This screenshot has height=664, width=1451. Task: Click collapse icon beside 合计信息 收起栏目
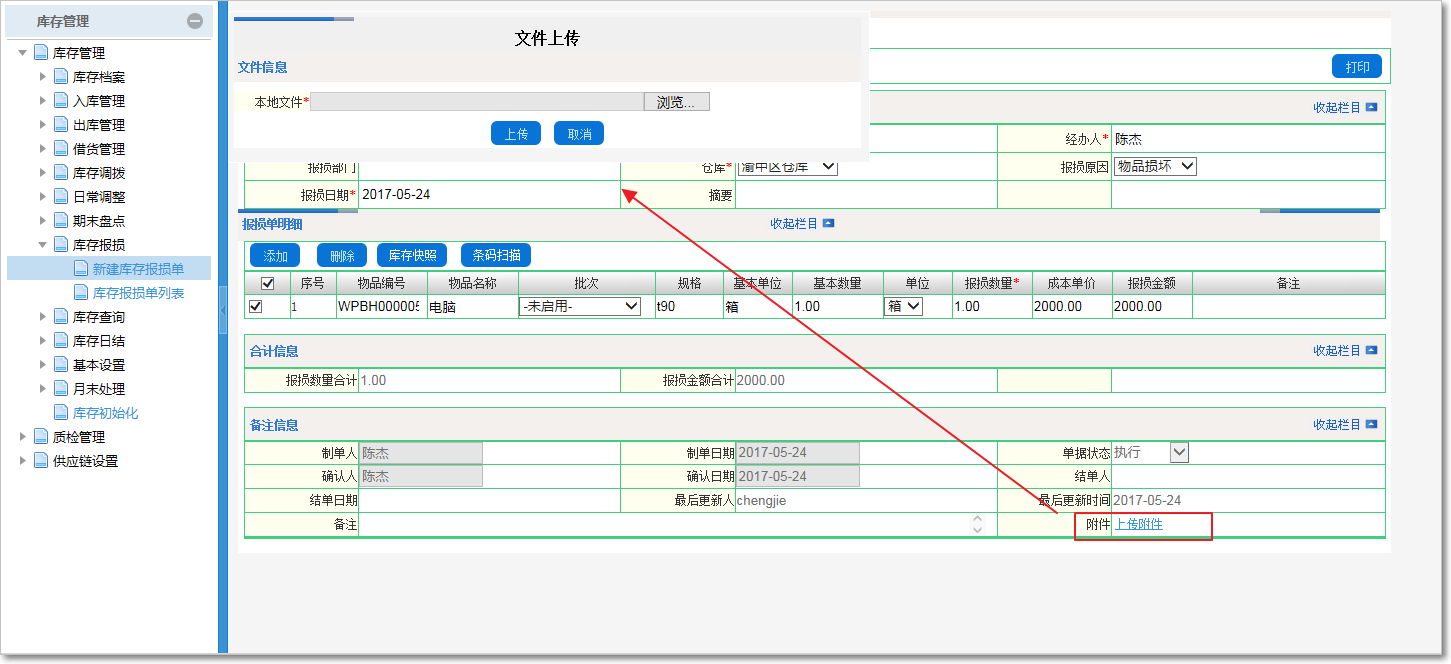[x=1371, y=351]
